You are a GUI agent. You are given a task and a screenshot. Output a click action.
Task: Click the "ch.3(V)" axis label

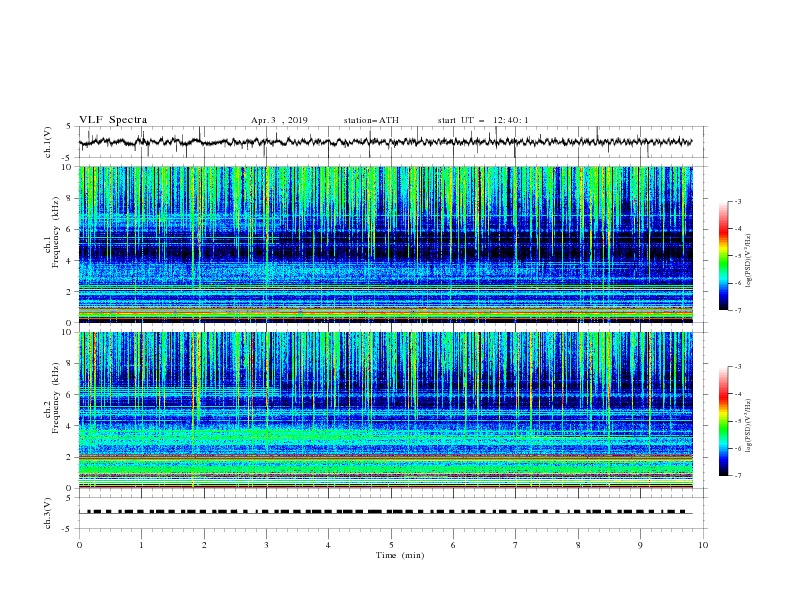coord(48,513)
